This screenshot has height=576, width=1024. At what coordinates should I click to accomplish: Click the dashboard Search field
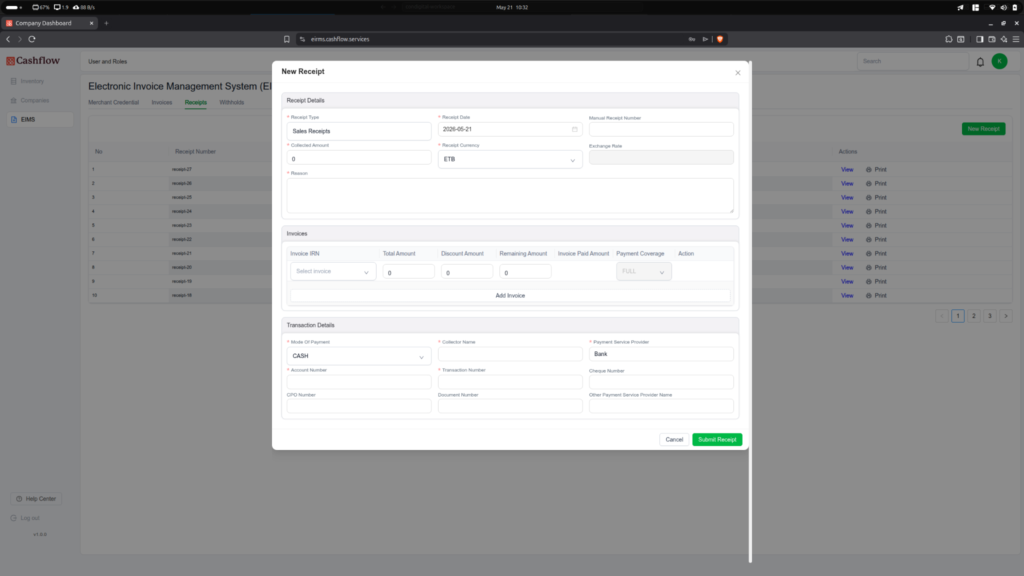913,61
